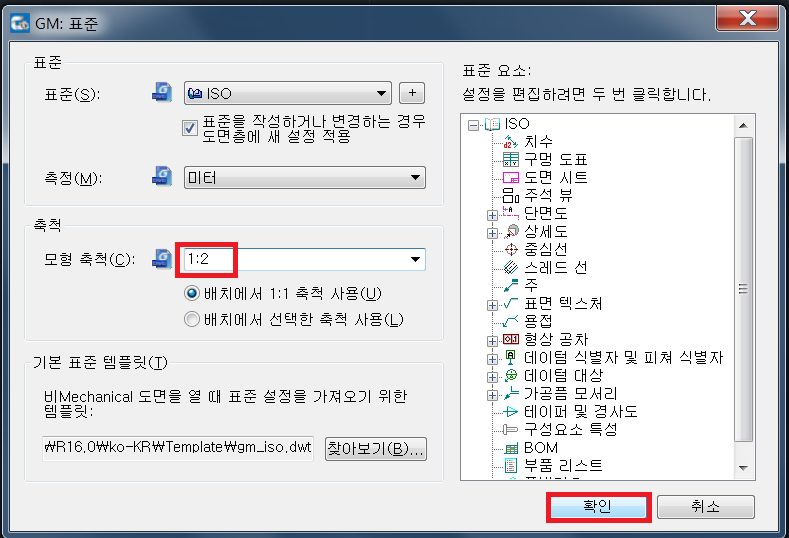Select the 중심선 centerline icon
Screen dimensions: 789x538
(x=511, y=250)
